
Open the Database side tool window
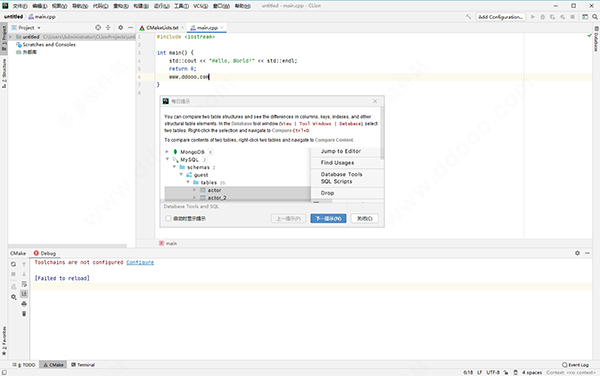coord(596,39)
